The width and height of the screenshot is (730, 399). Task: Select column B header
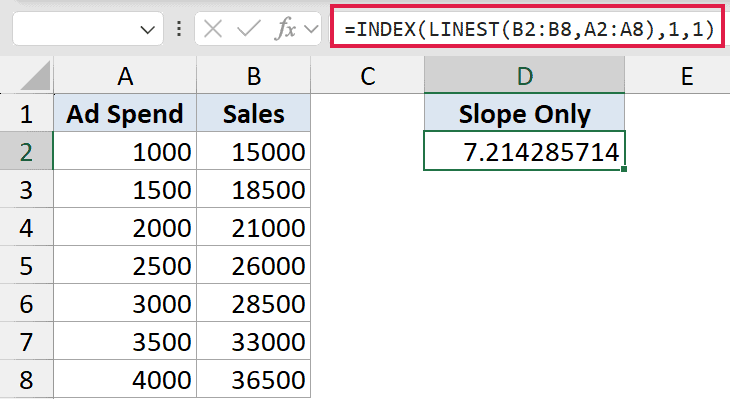253,76
